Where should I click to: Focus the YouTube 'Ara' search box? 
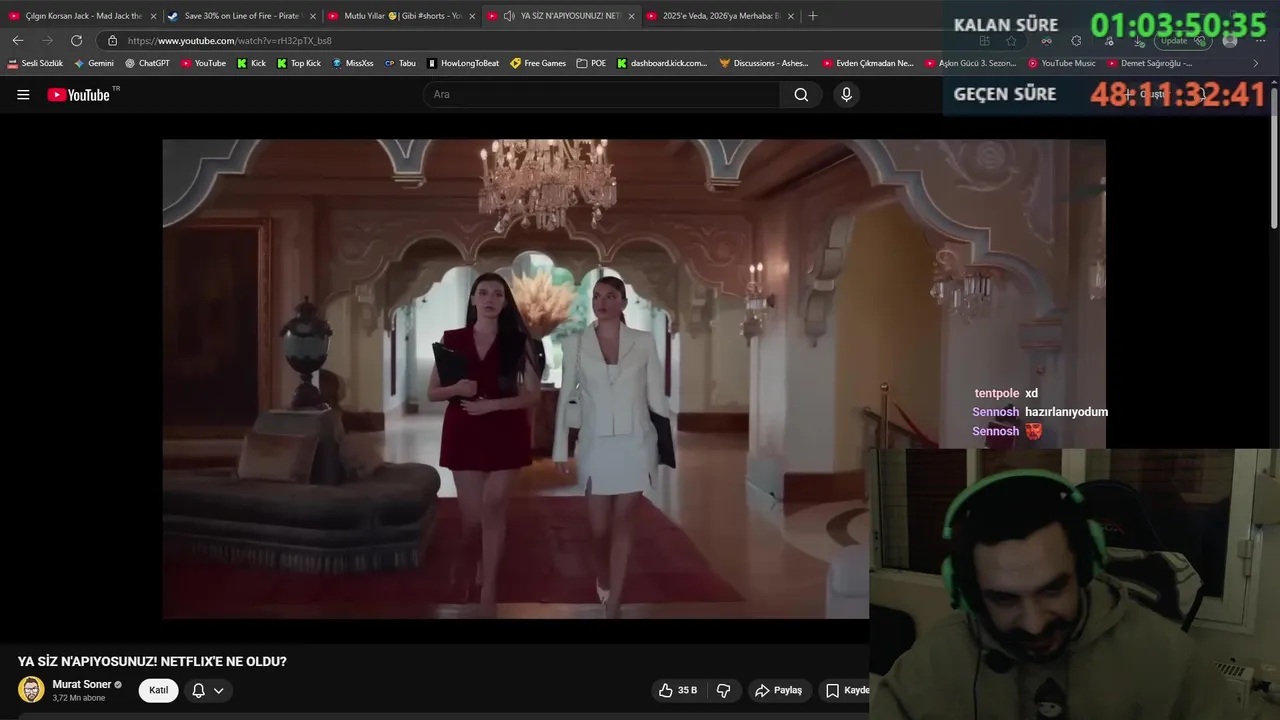click(602, 95)
